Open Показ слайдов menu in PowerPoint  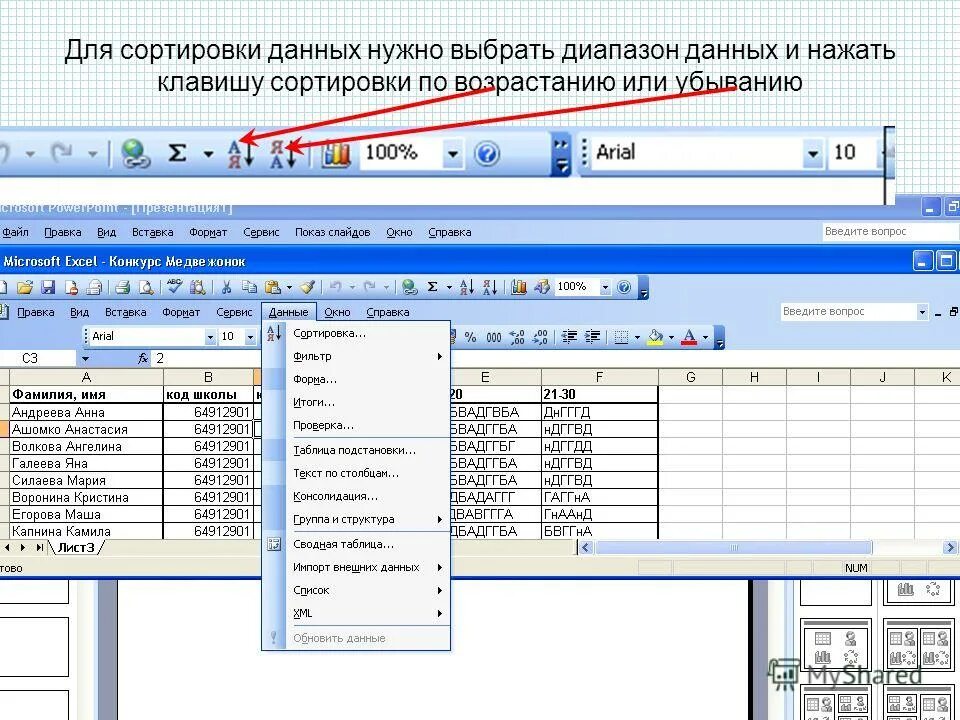(332, 233)
